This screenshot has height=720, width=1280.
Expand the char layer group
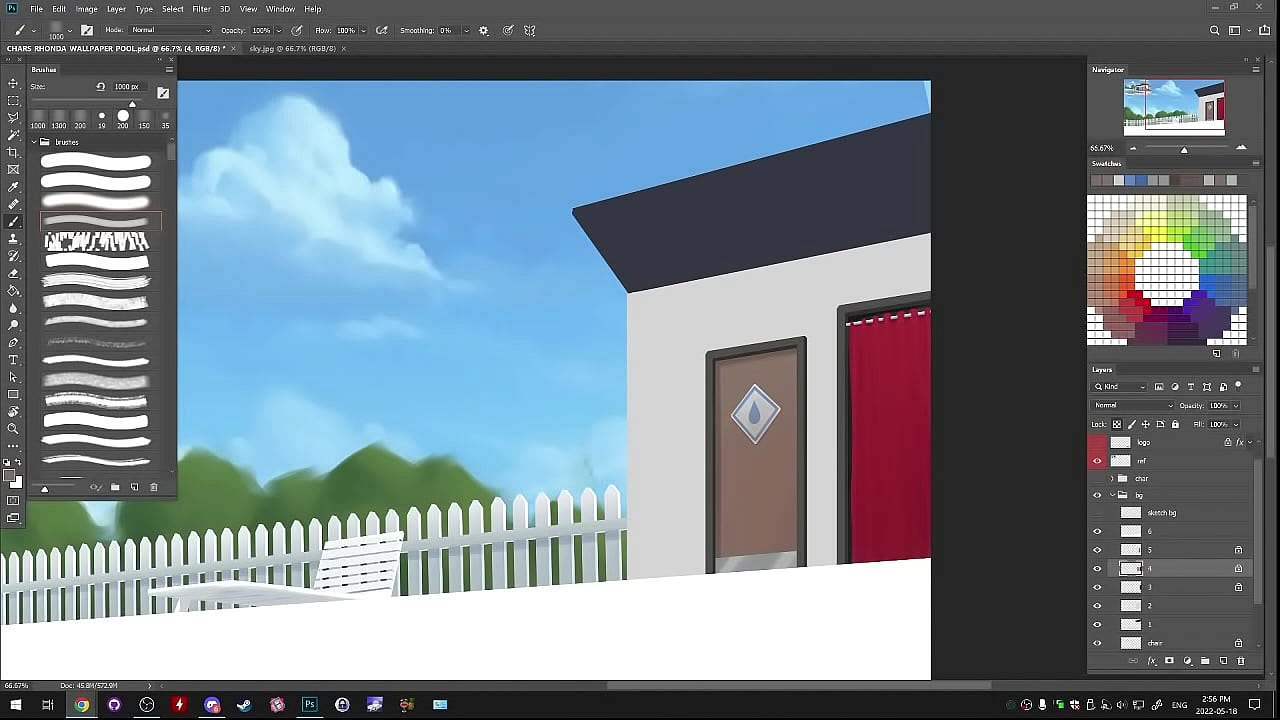point(1112,479)
